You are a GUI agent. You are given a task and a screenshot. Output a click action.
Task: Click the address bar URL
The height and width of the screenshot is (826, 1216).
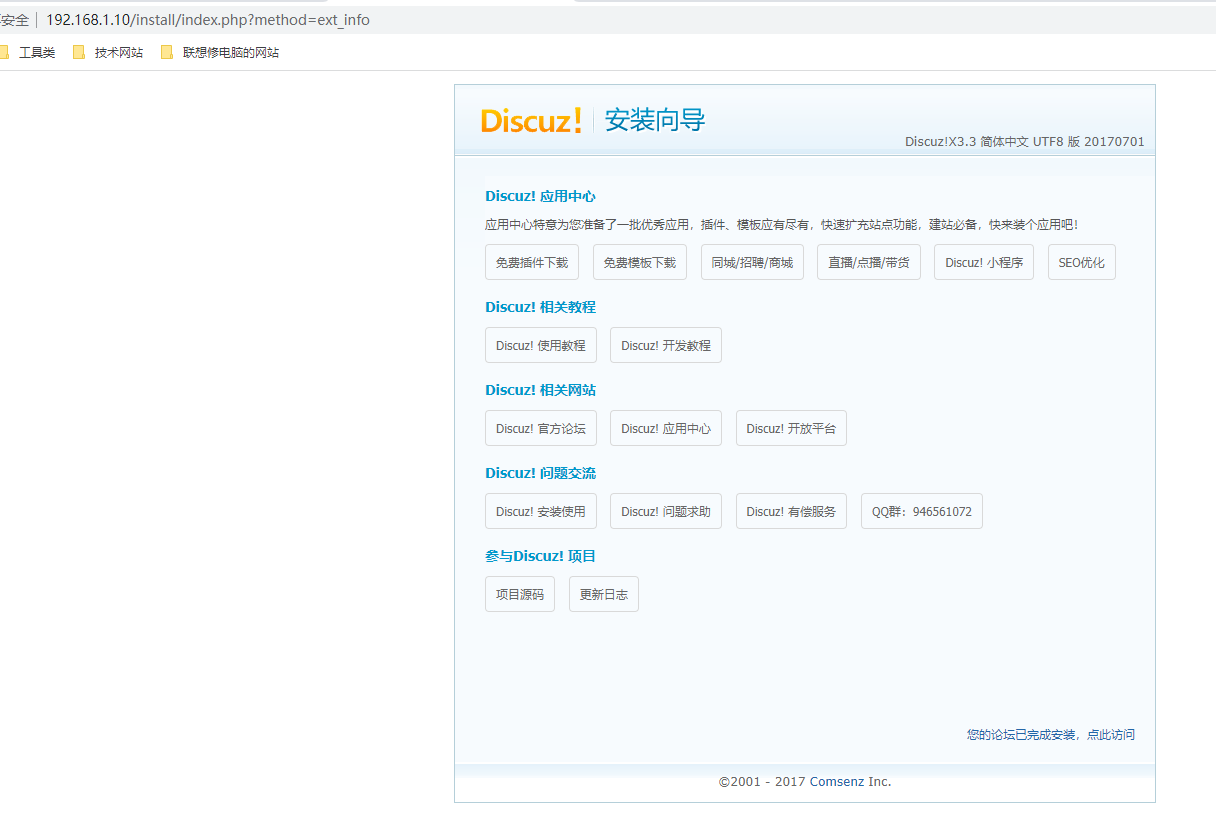tap(208, 20)
